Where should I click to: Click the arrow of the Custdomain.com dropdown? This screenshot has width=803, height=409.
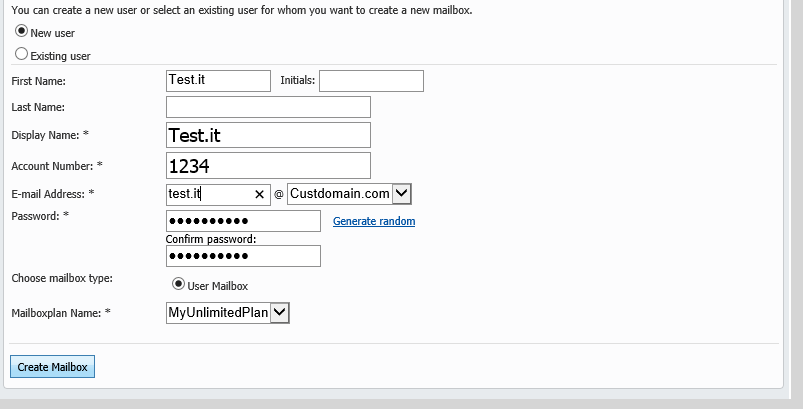click(402, 194)
